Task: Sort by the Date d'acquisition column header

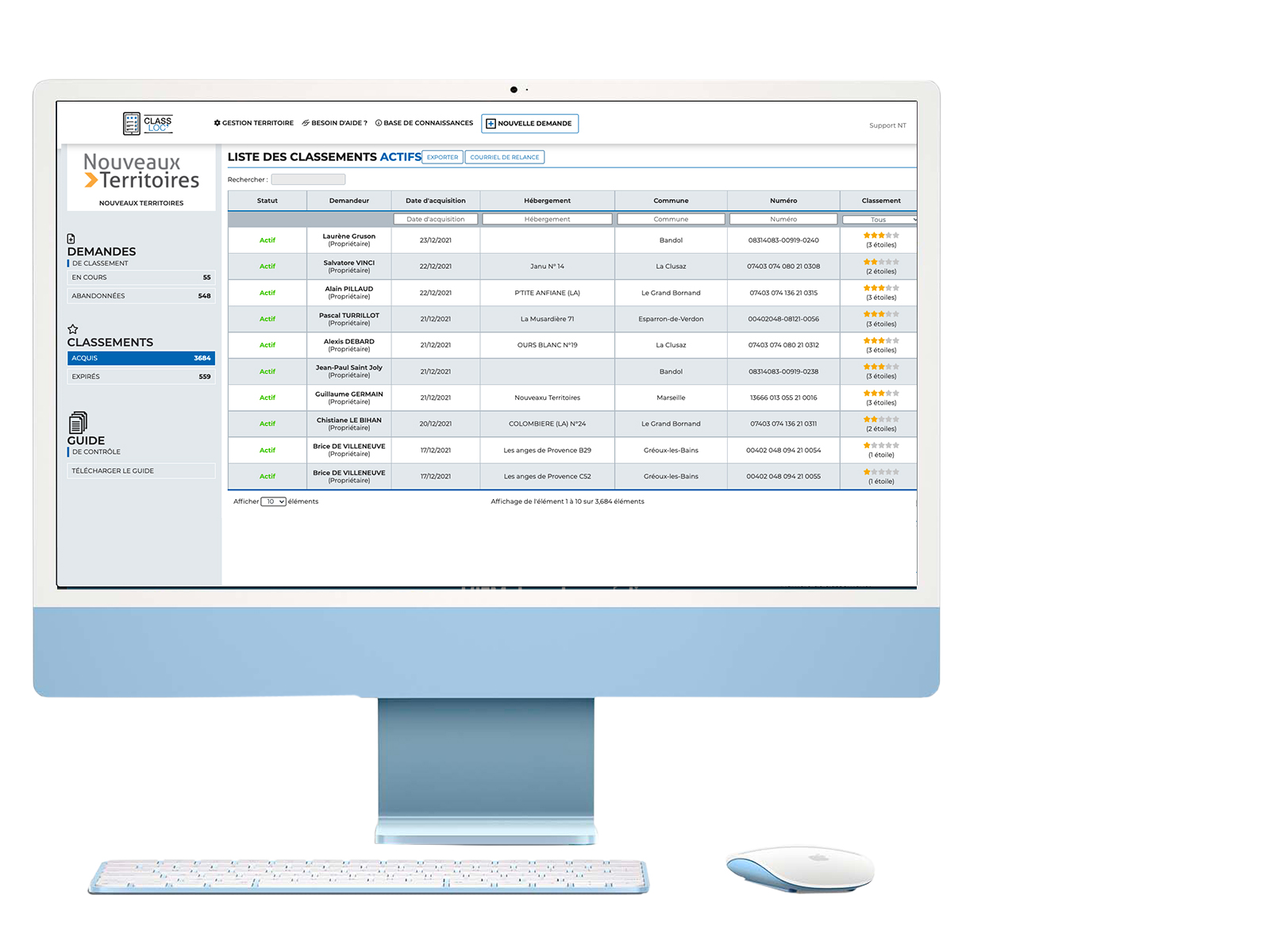Action: (x=435, y=201)
